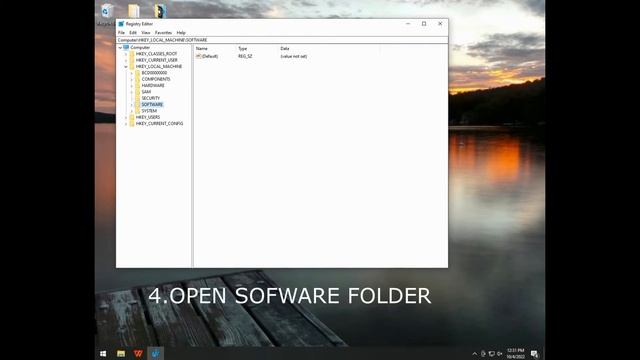Click the SYSTEM key folder icon
The image size is (640, 360).
tap(138, 111)
